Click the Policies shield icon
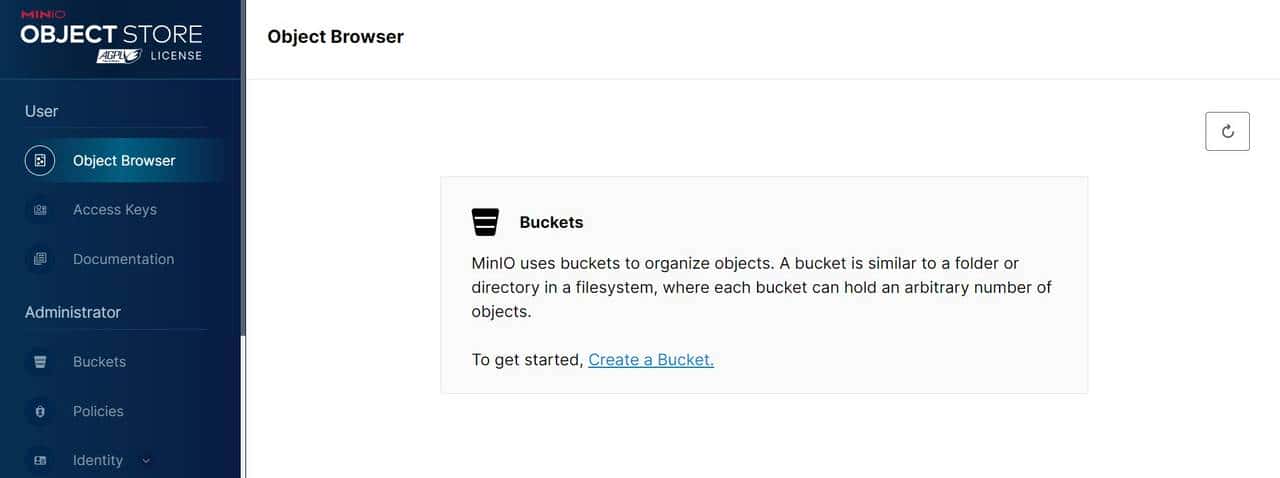The image size is (1280, 478). coord(40,411)
